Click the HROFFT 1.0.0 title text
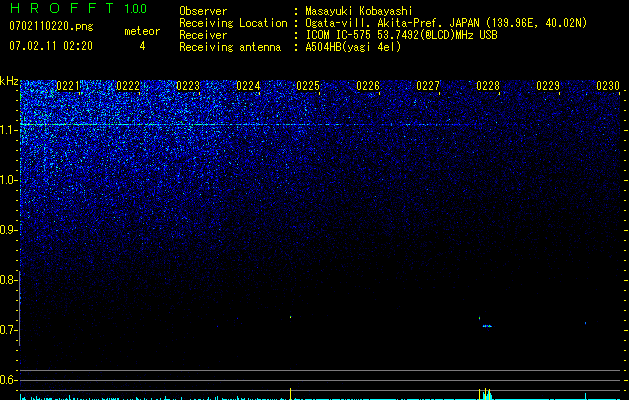The width and height of the screenshot is (629, 400). coord(78,8)
